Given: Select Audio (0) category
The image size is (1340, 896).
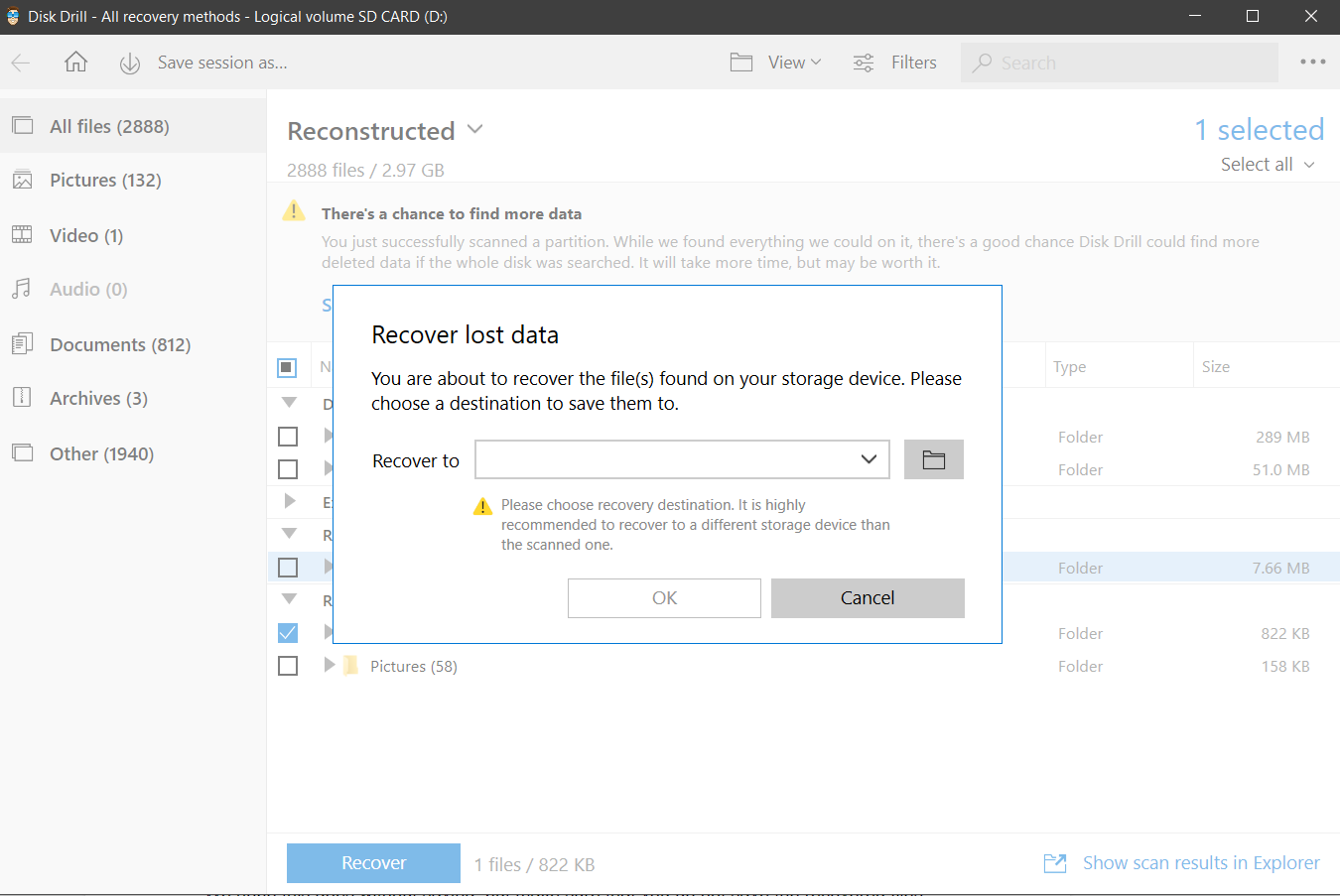Looking at the screenshot, I should [133, 289].
